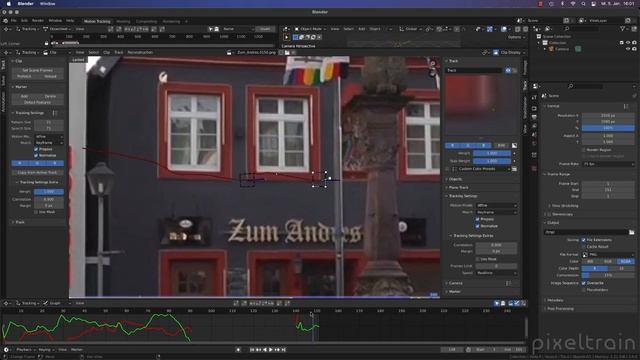Open left Motion Model dropdown
This screenshot has height=360, width=640.
tap(49, 136)
